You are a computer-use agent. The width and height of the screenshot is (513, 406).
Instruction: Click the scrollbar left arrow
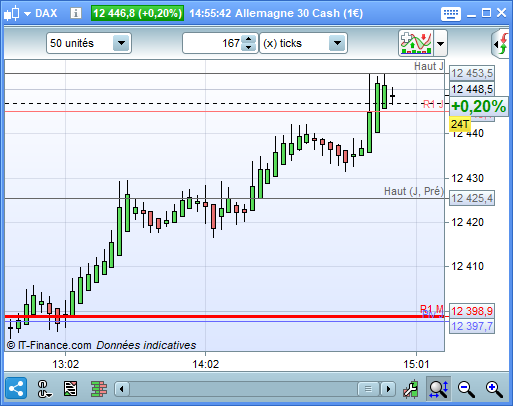[121, 389]
